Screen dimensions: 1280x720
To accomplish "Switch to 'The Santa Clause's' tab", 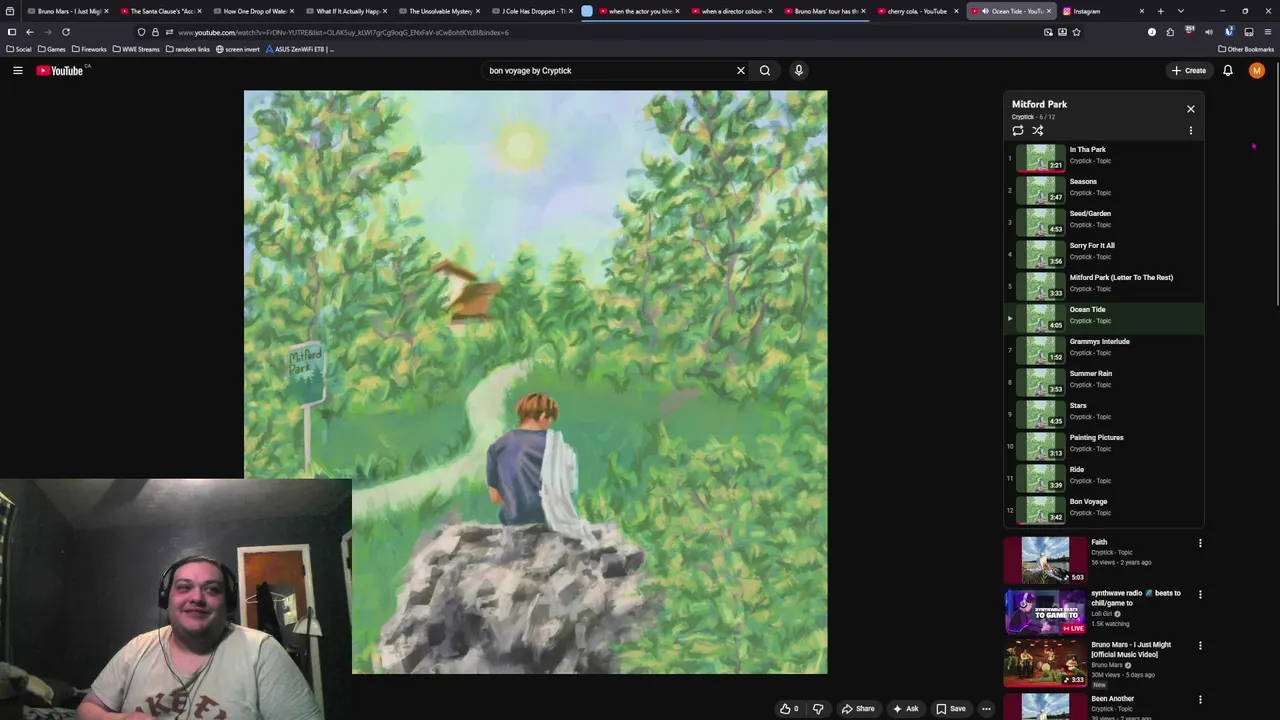I will tap(160, 11).
